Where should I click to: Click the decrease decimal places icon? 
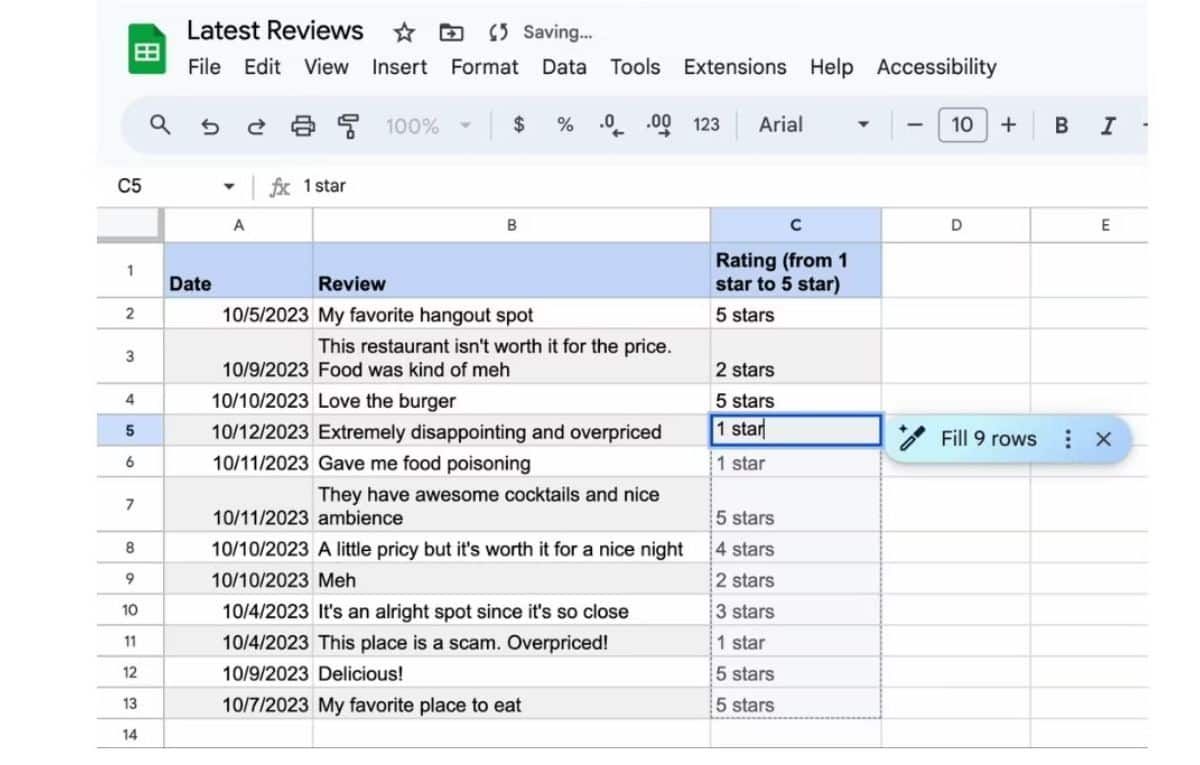coord(609,125)
